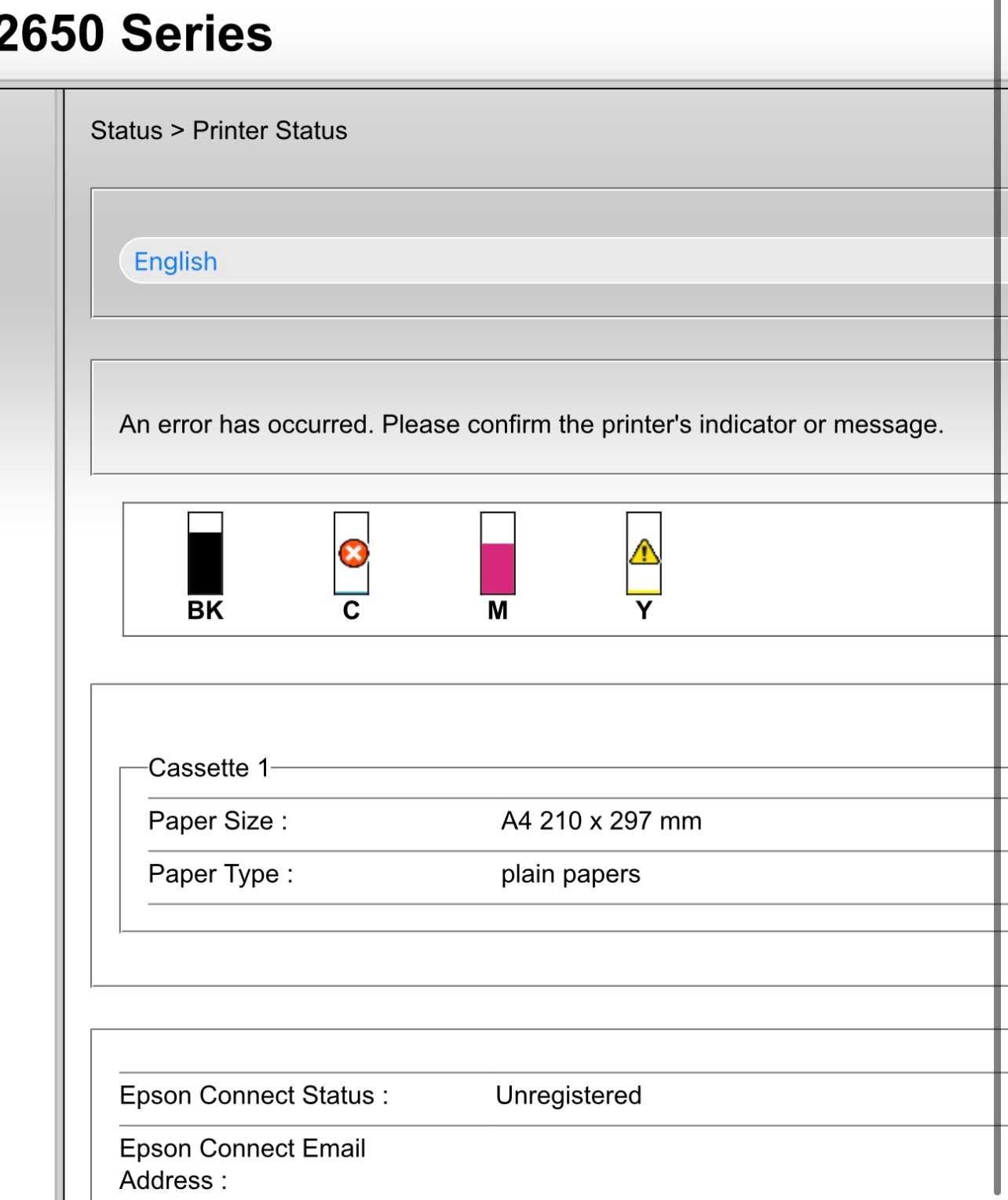This screenshot has height=1200, width=1008.
Task: Click the A4 210 x 297 mm value
Action: 601,821
